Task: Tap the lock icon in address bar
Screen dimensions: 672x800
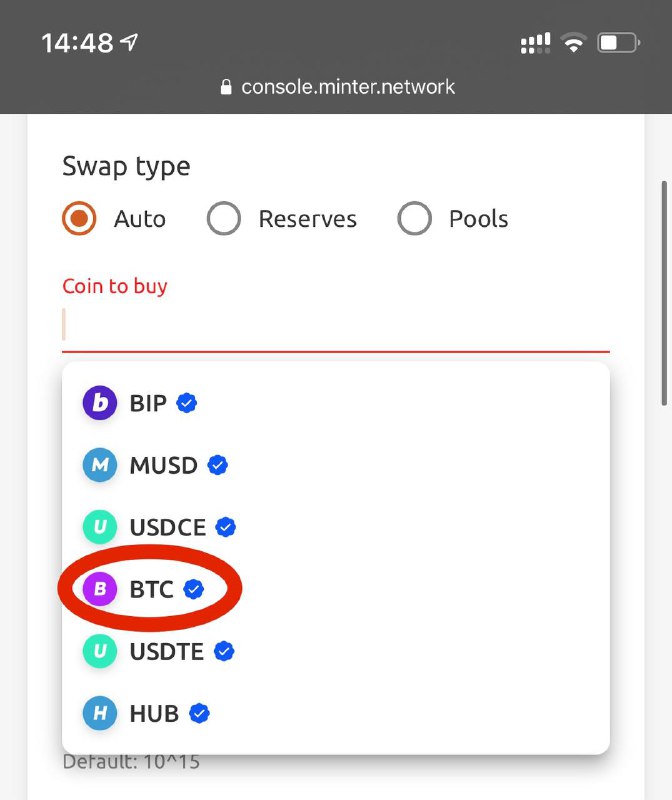Action: (x=226, y=87)
